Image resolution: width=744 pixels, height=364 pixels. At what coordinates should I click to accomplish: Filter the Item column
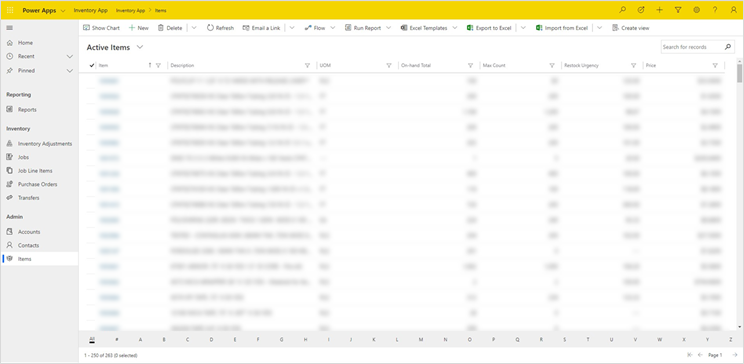point(158,65)
